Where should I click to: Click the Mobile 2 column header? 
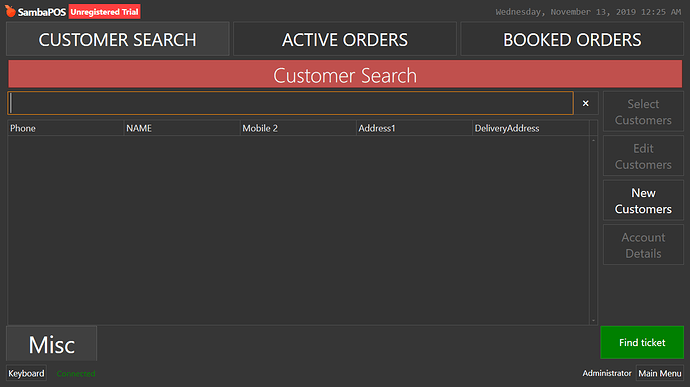298,128
